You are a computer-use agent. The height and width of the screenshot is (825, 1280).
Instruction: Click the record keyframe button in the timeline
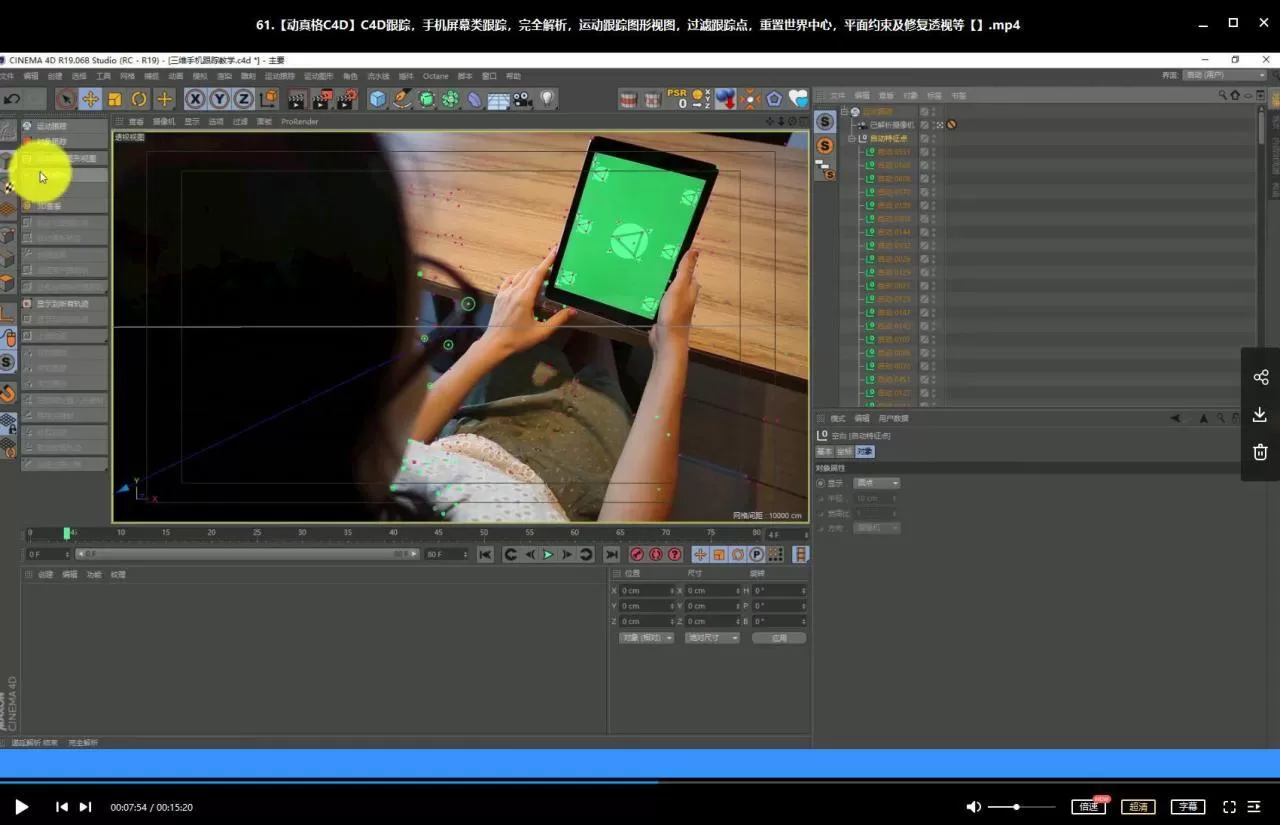click(x=637, y=554)
